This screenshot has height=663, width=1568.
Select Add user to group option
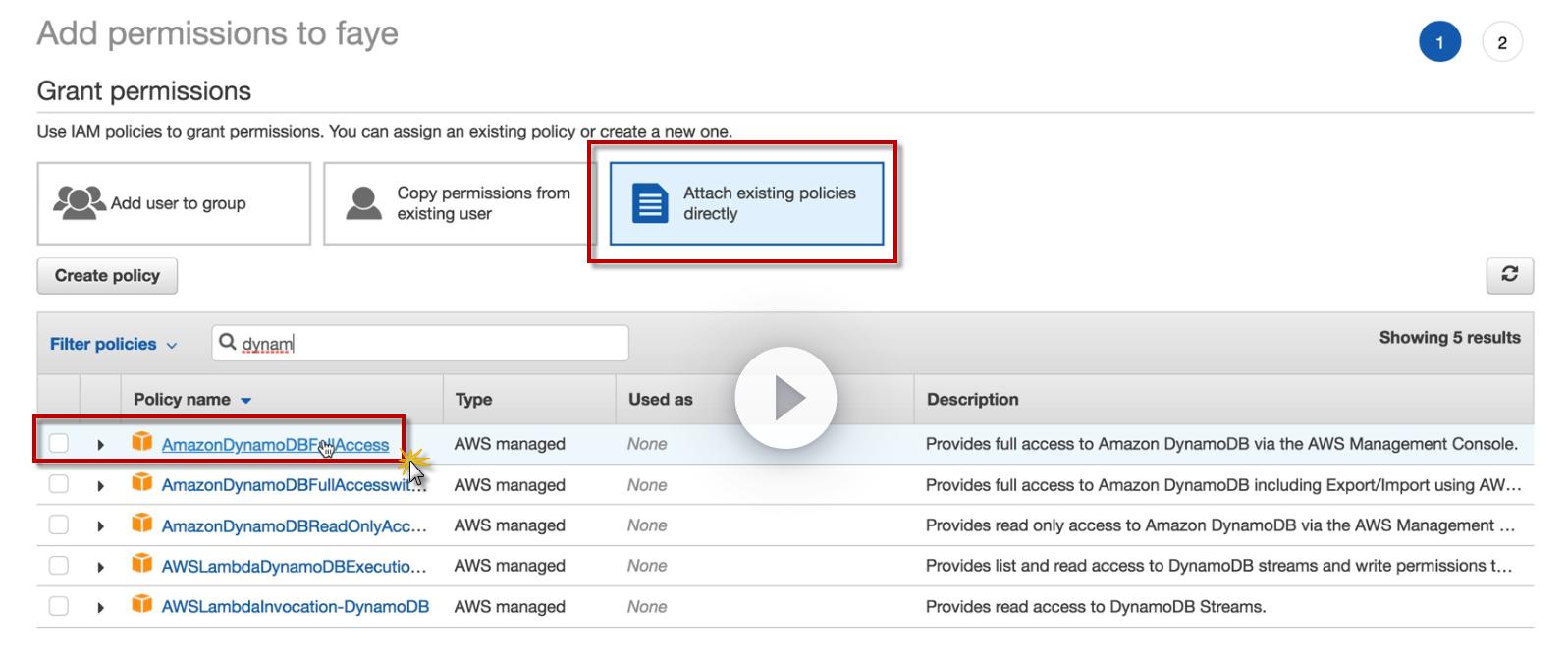tap(174, 203)
